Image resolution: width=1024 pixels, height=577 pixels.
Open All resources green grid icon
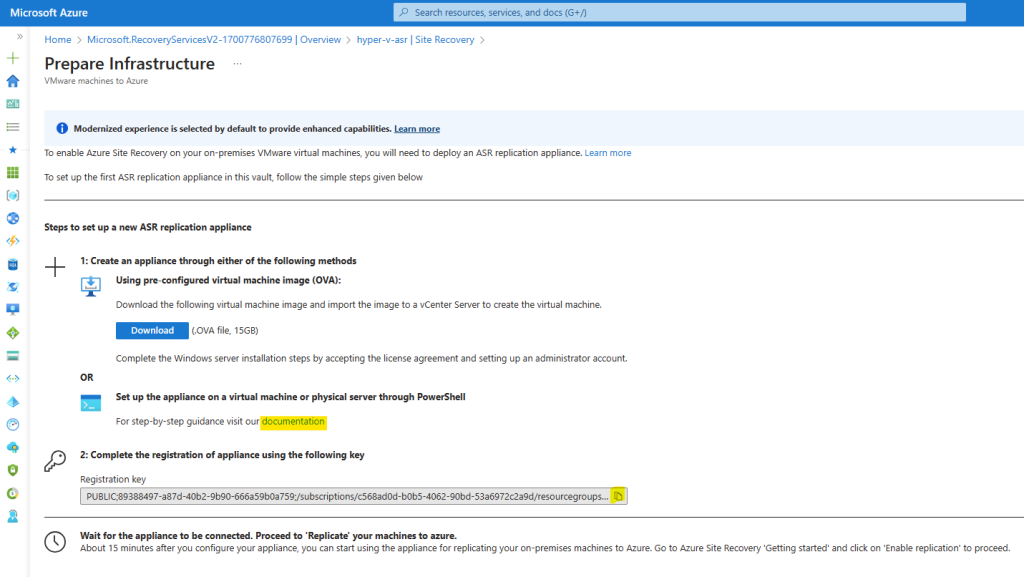[x=12, y=172]
